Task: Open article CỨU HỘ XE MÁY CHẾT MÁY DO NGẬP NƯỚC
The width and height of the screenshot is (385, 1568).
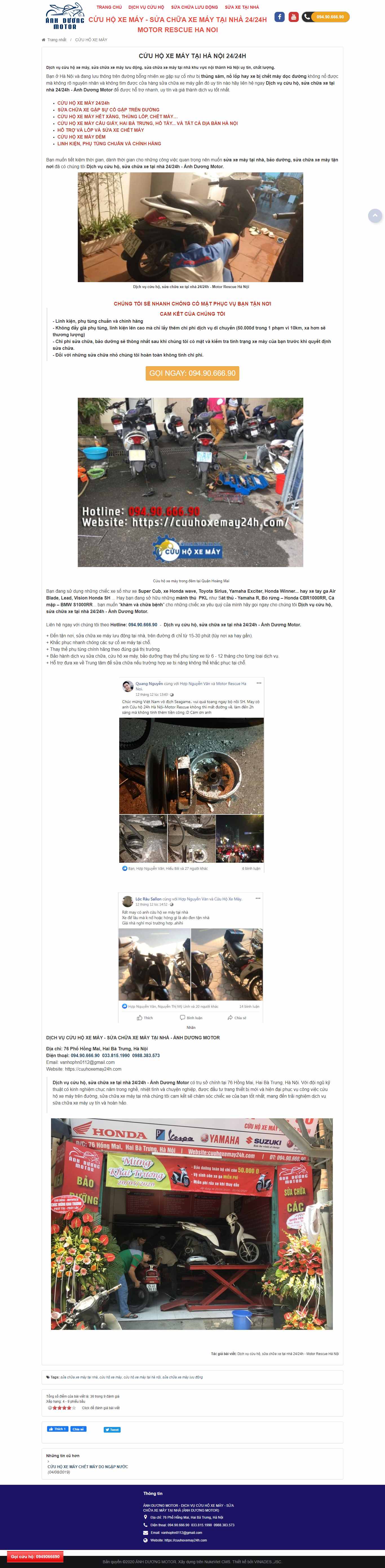Action: click(88, 1466)
